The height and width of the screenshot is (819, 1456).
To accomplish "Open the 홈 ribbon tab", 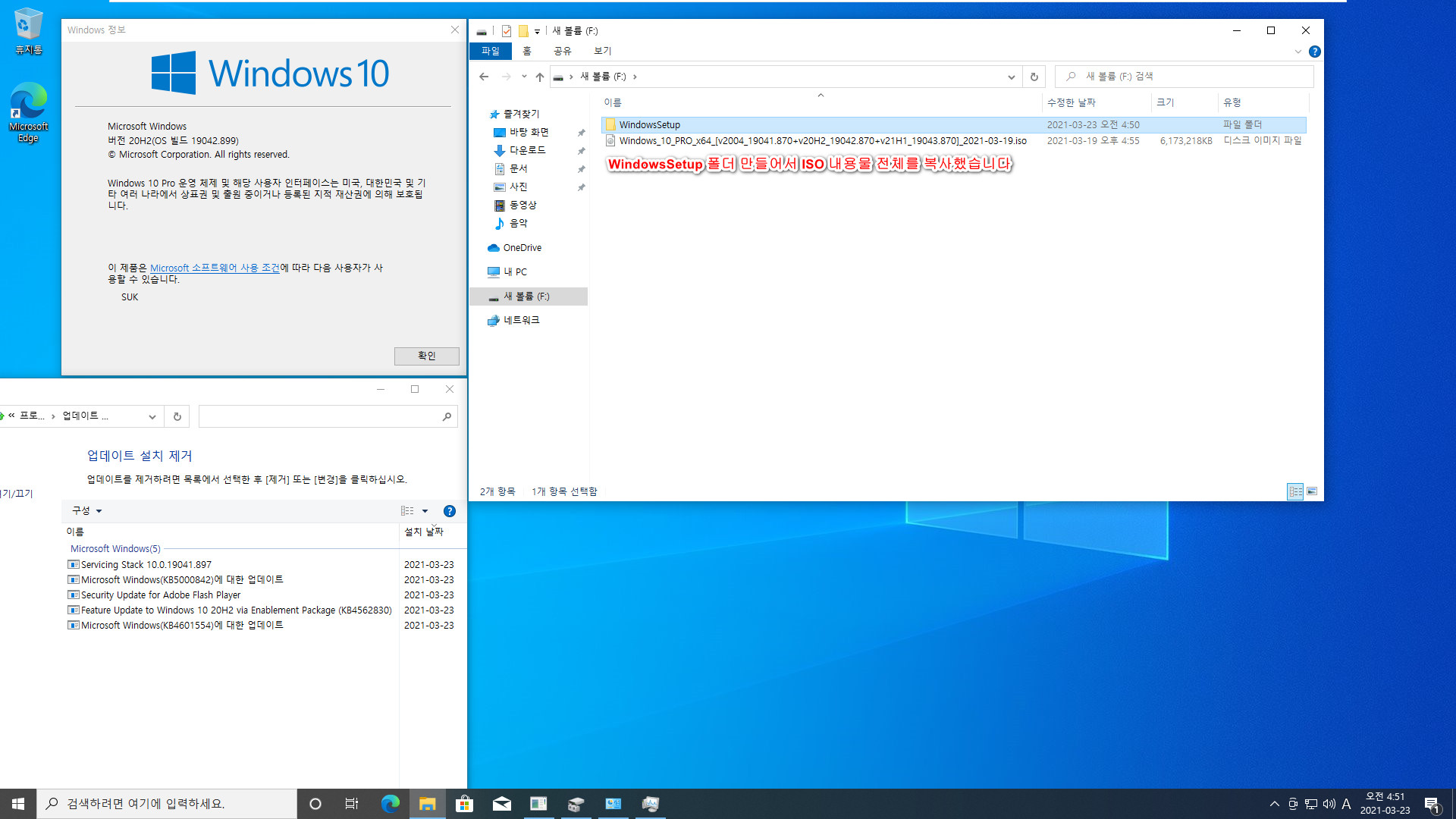I will 527,51.
